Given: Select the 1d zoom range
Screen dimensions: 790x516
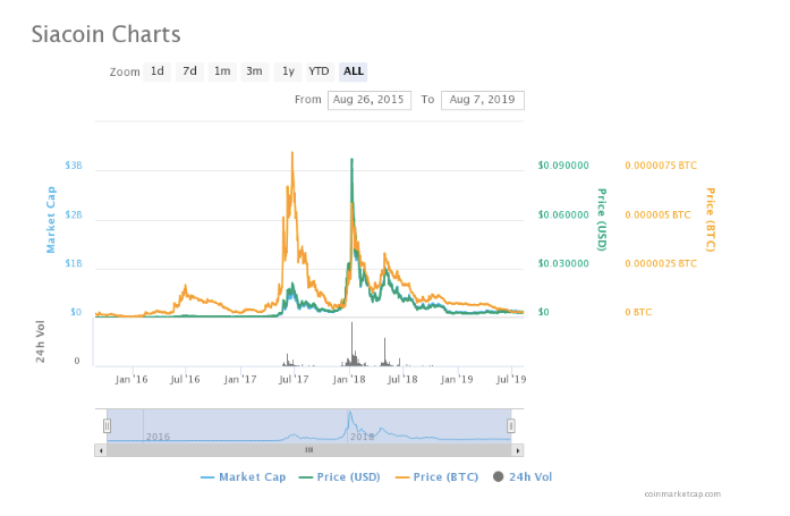Looking at the screenshot, I should 157,72.
